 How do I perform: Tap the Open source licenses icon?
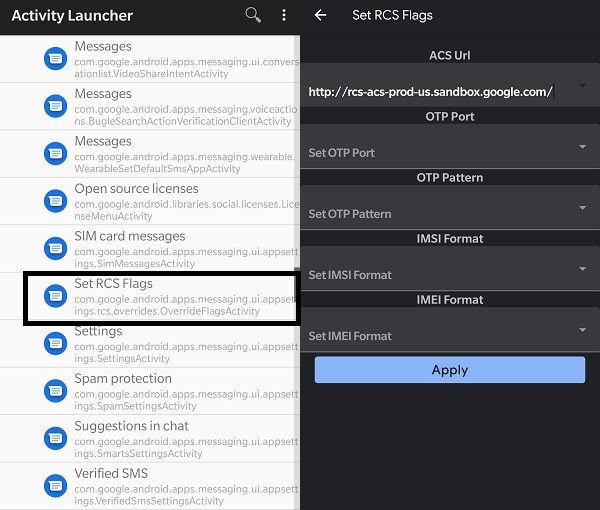pyautogui.click(x=55, y=201)
